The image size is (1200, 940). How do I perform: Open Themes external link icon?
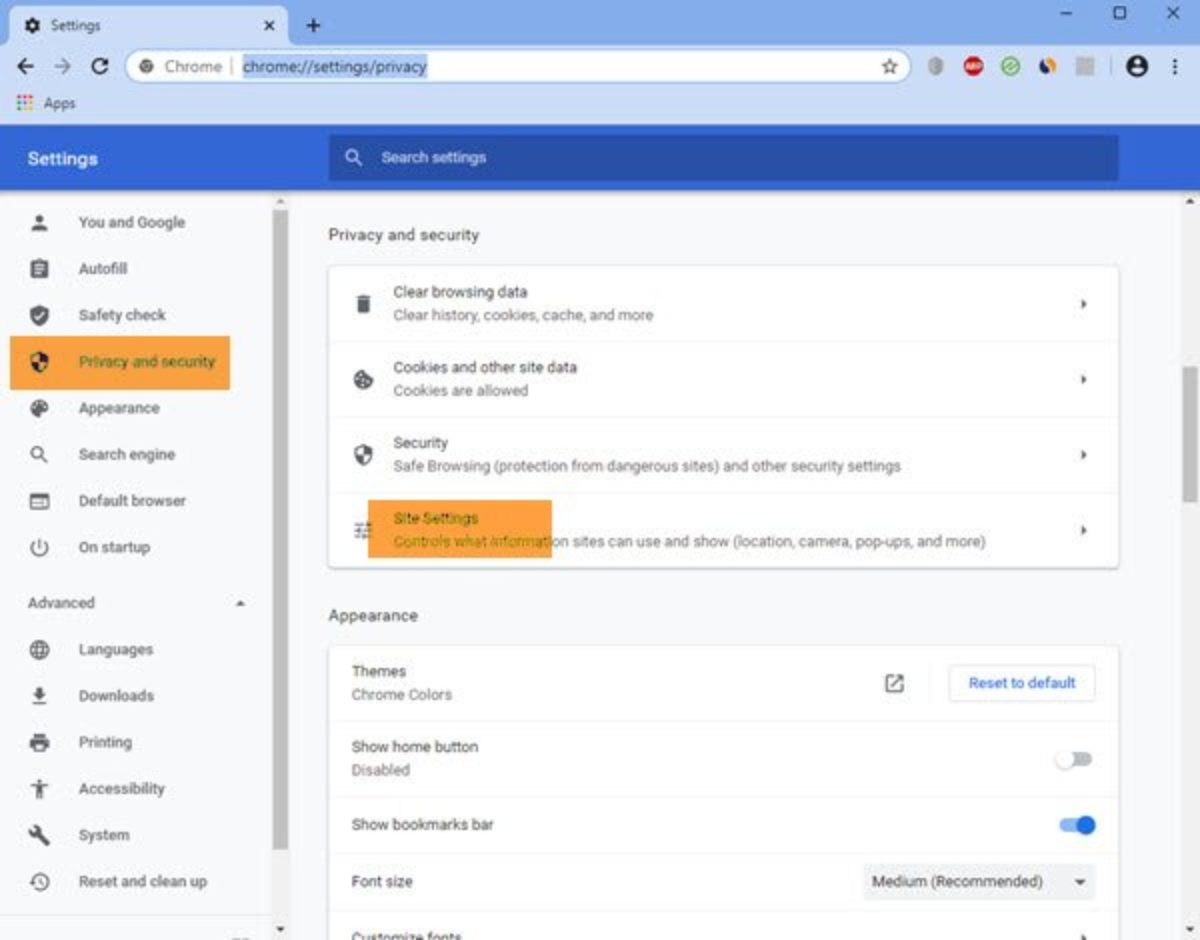click(894, 683)
